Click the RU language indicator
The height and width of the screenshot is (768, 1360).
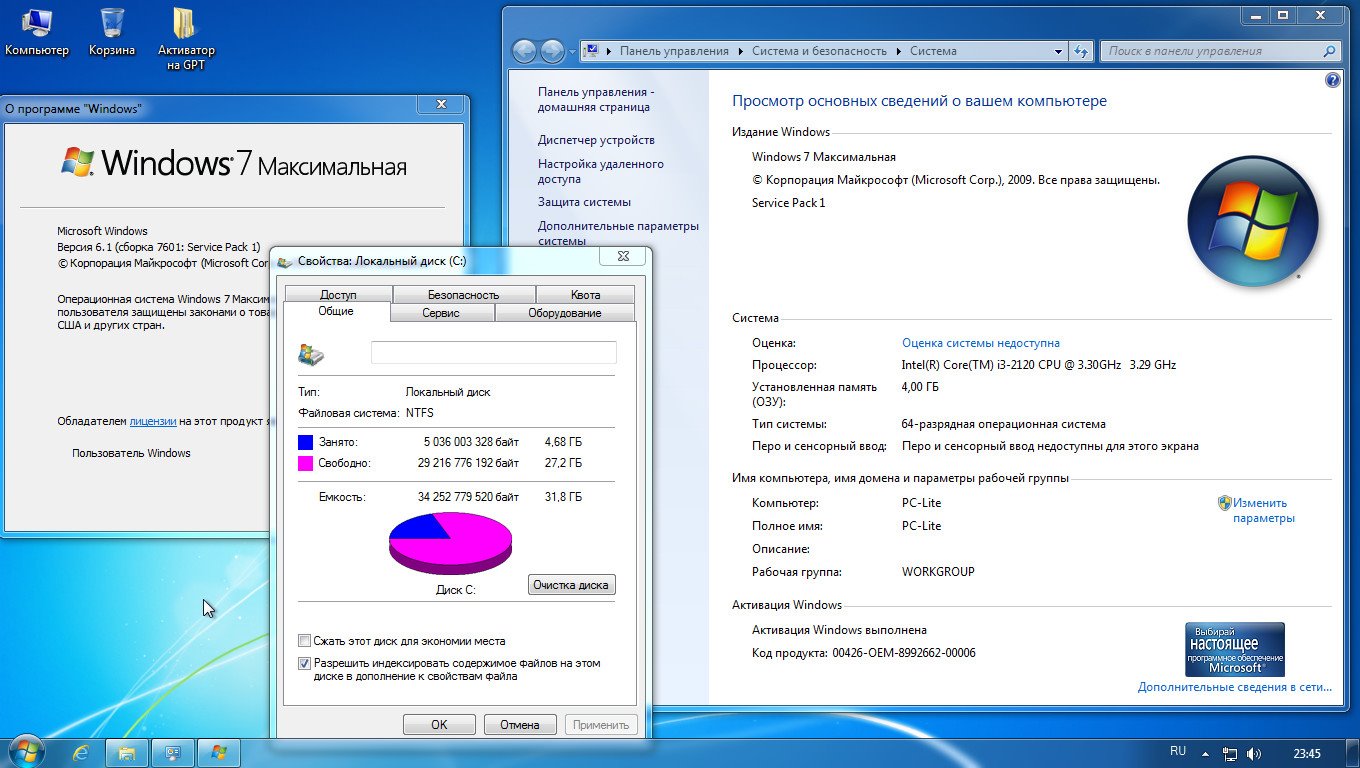coord(1178,751)
